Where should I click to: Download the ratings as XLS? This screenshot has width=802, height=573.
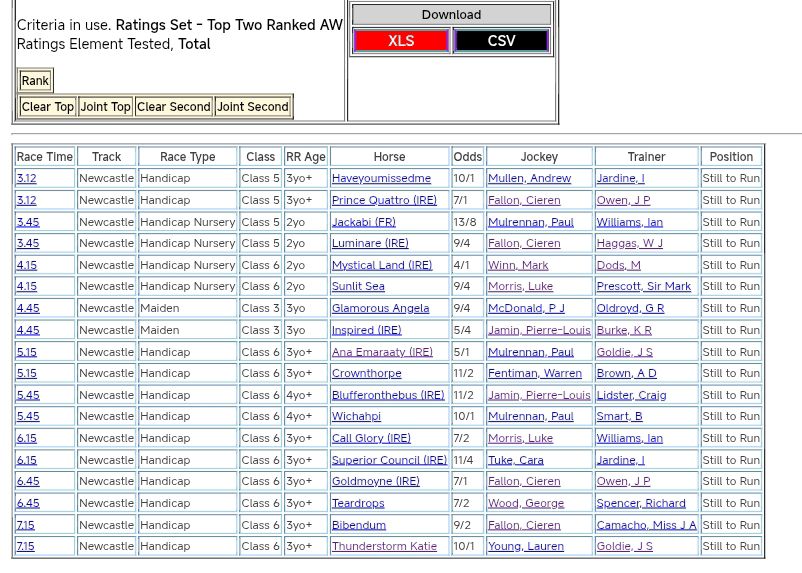(400, 41)
